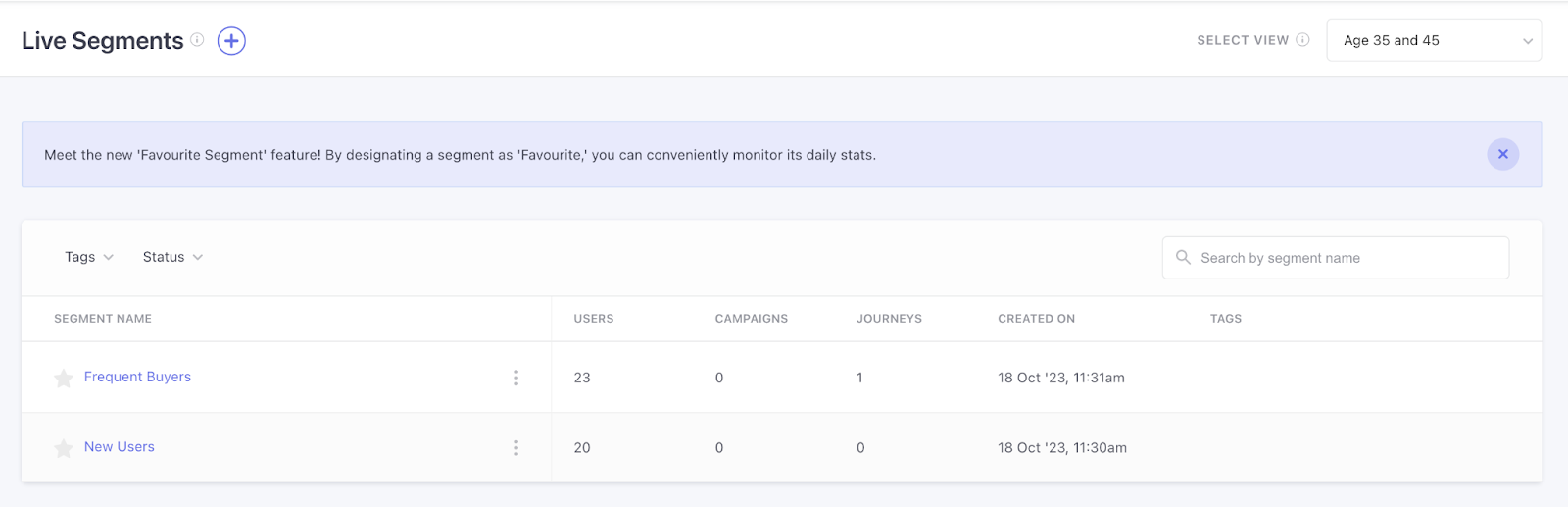Click the Created On column header
1568x507 pixels.
(x=1036, y=319)
